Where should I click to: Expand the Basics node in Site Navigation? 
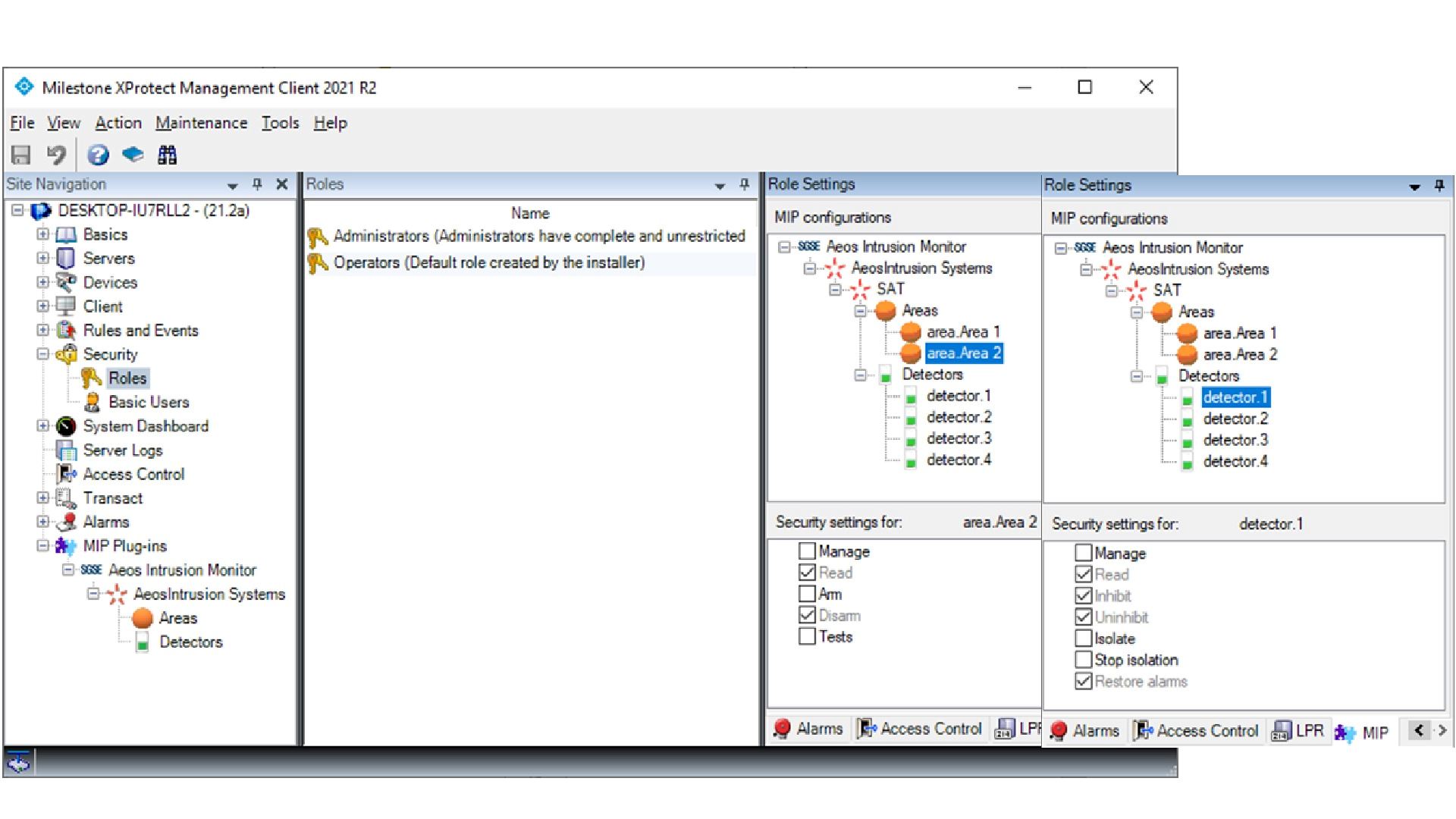click(43, 234)
